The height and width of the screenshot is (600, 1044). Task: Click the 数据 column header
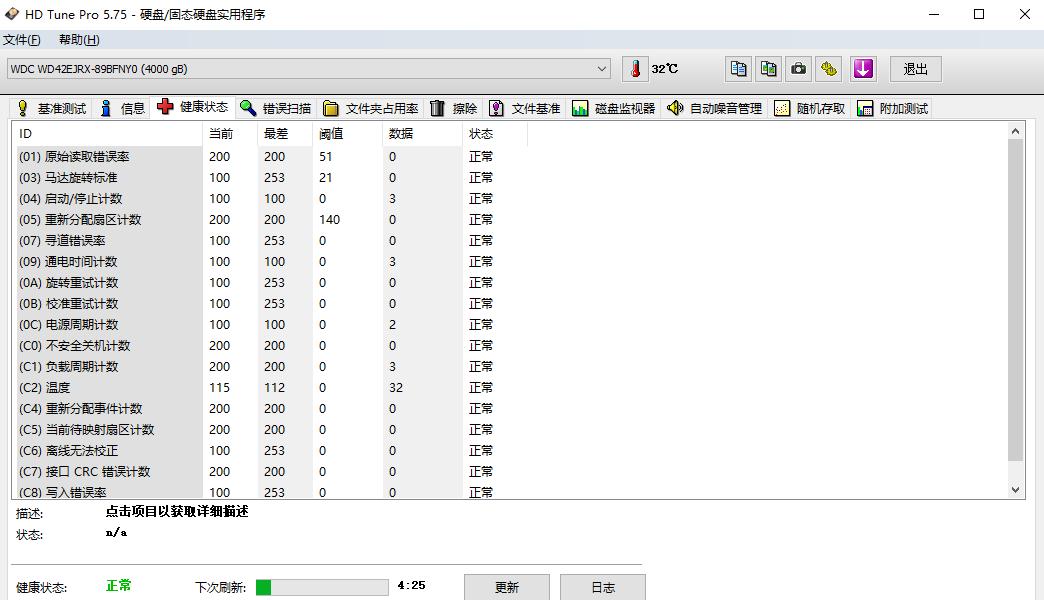point(422,134)
